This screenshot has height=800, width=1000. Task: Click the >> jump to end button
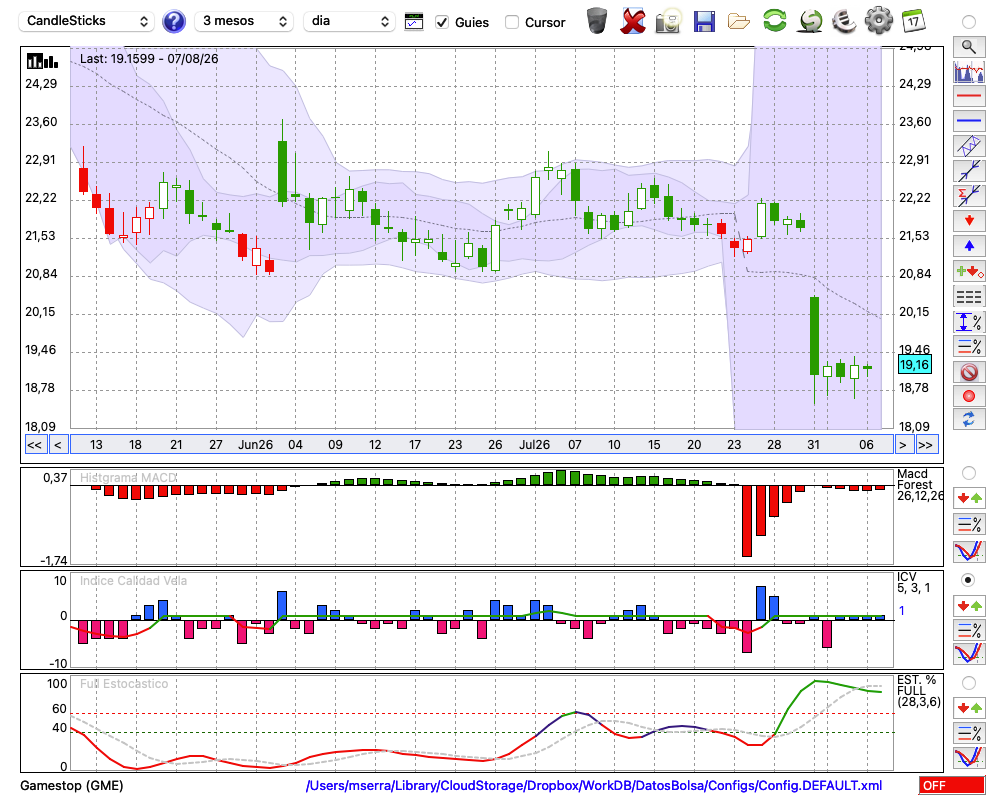pyautogui.click(x=926, y=445)
